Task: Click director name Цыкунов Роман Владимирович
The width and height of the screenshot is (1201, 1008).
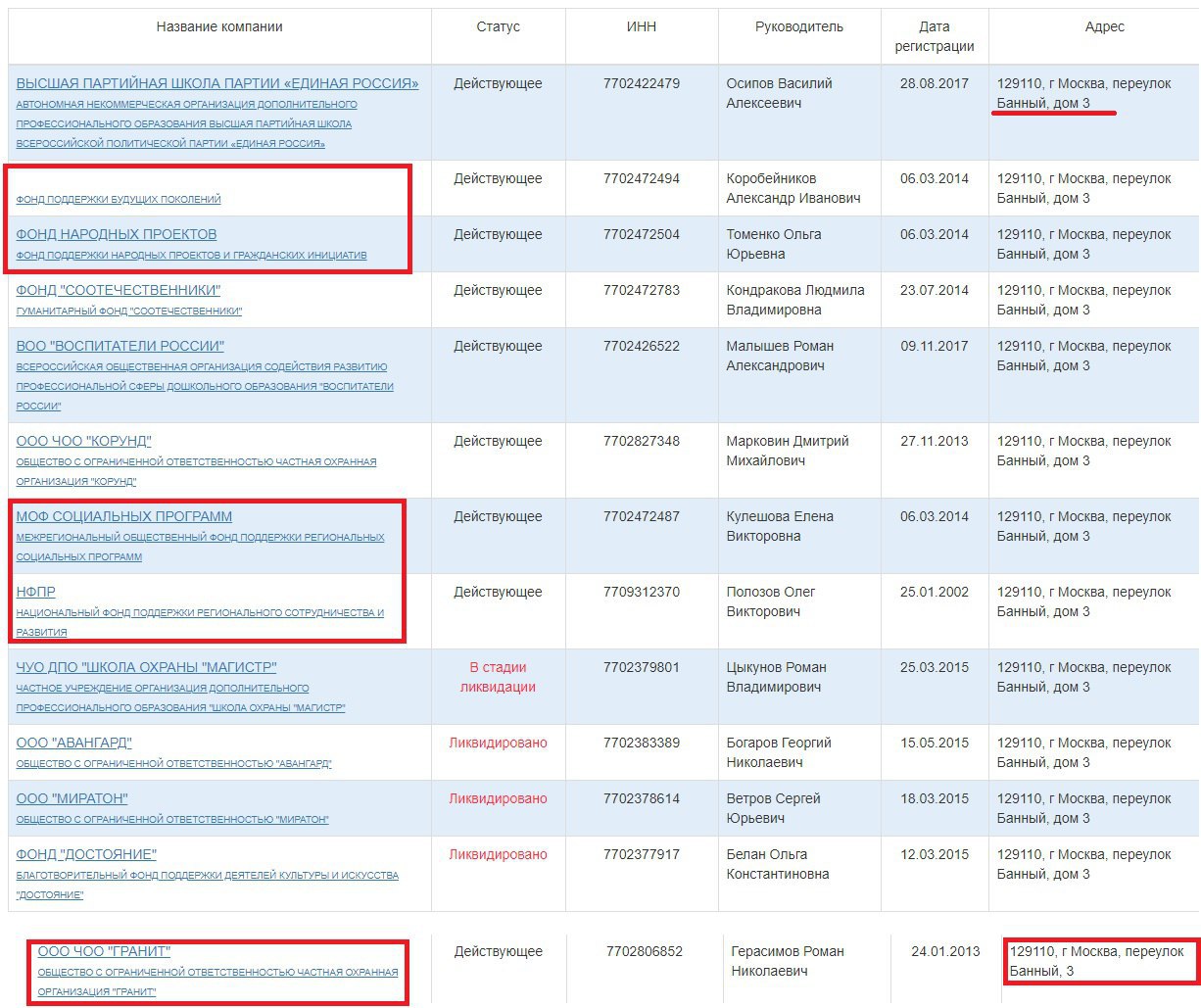Action: tap(777, 677)
